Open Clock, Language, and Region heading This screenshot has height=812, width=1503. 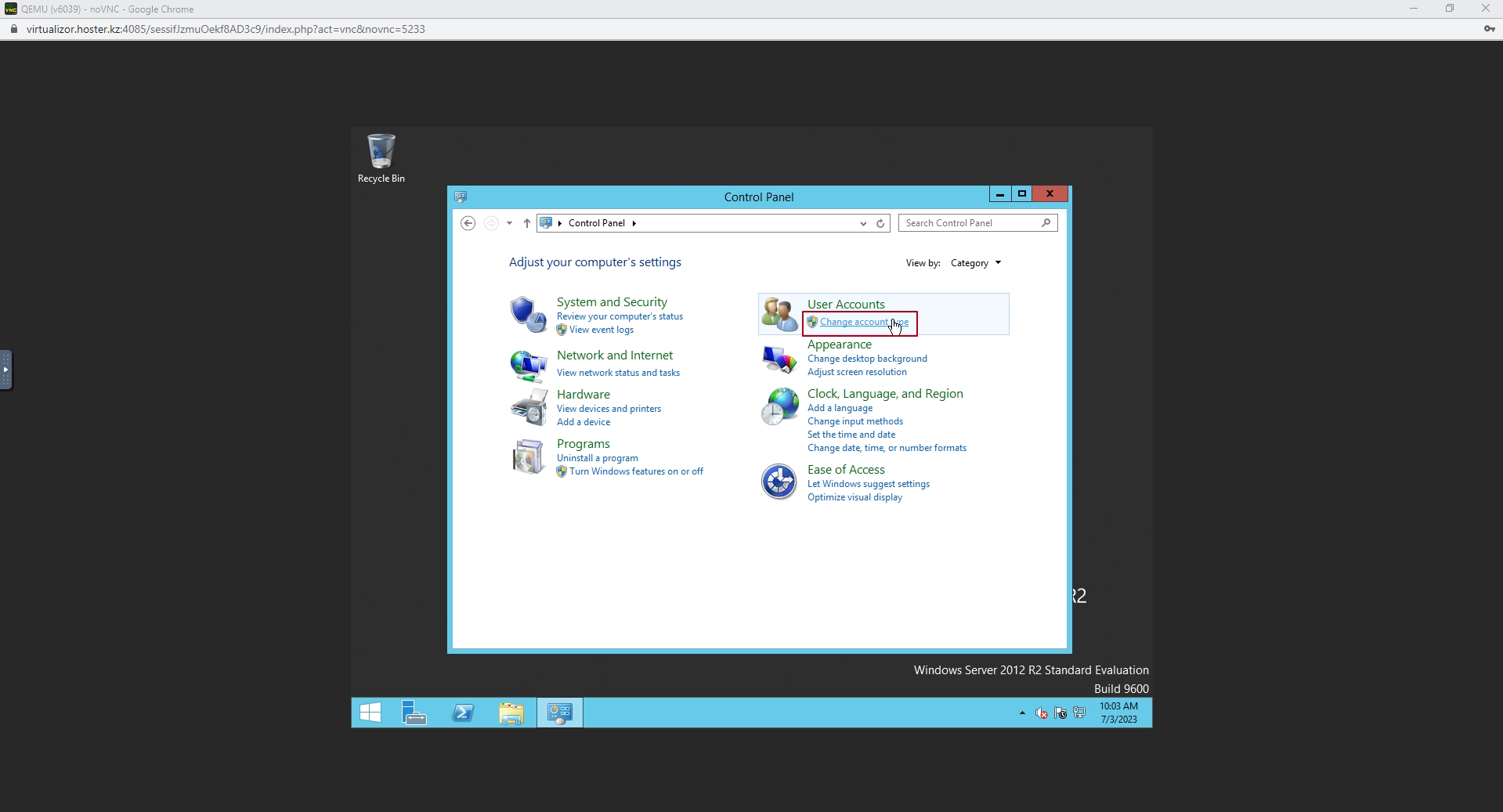tap(885, 394)
